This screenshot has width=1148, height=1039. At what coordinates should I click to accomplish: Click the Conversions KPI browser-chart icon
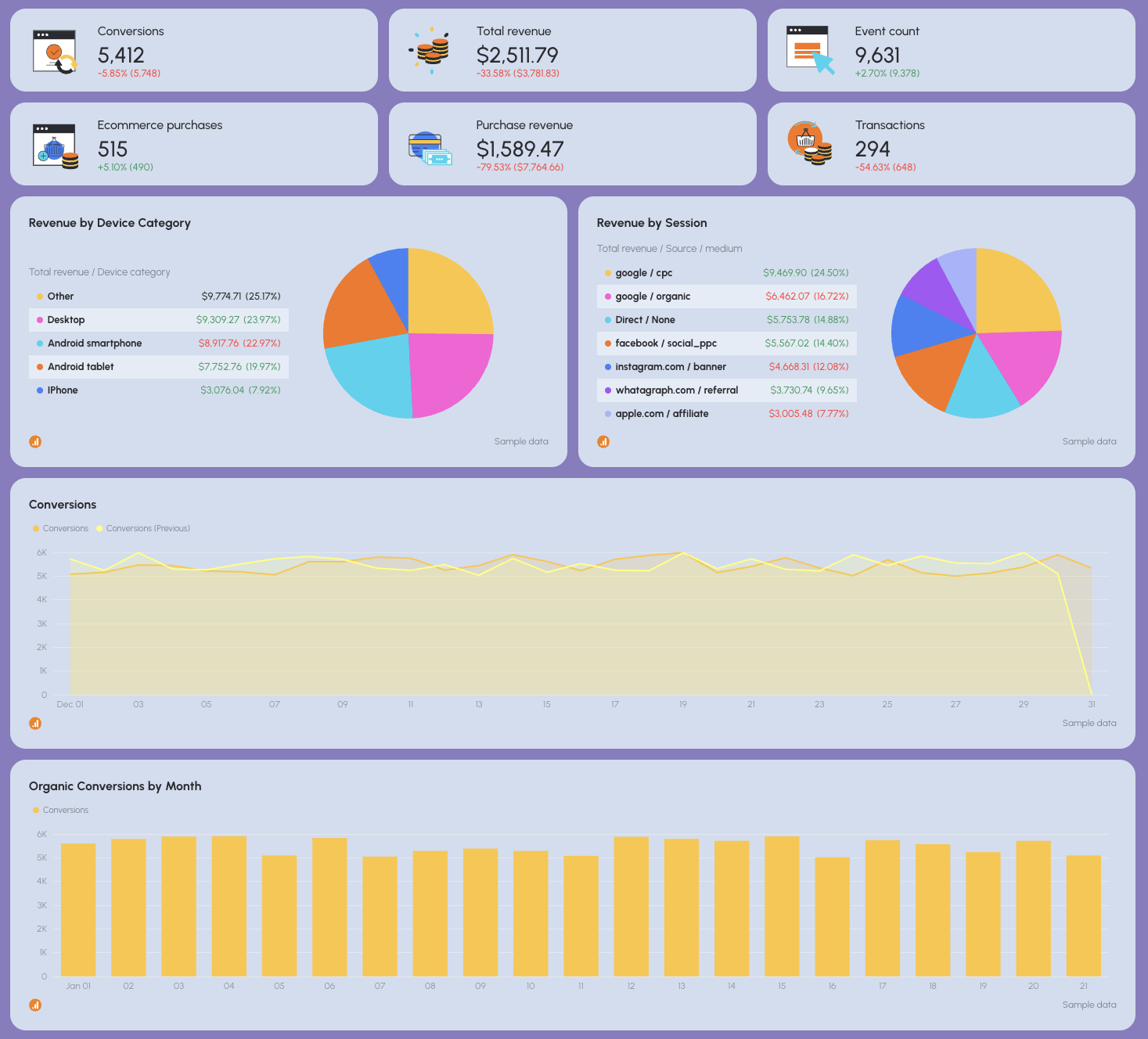(54, 50)
